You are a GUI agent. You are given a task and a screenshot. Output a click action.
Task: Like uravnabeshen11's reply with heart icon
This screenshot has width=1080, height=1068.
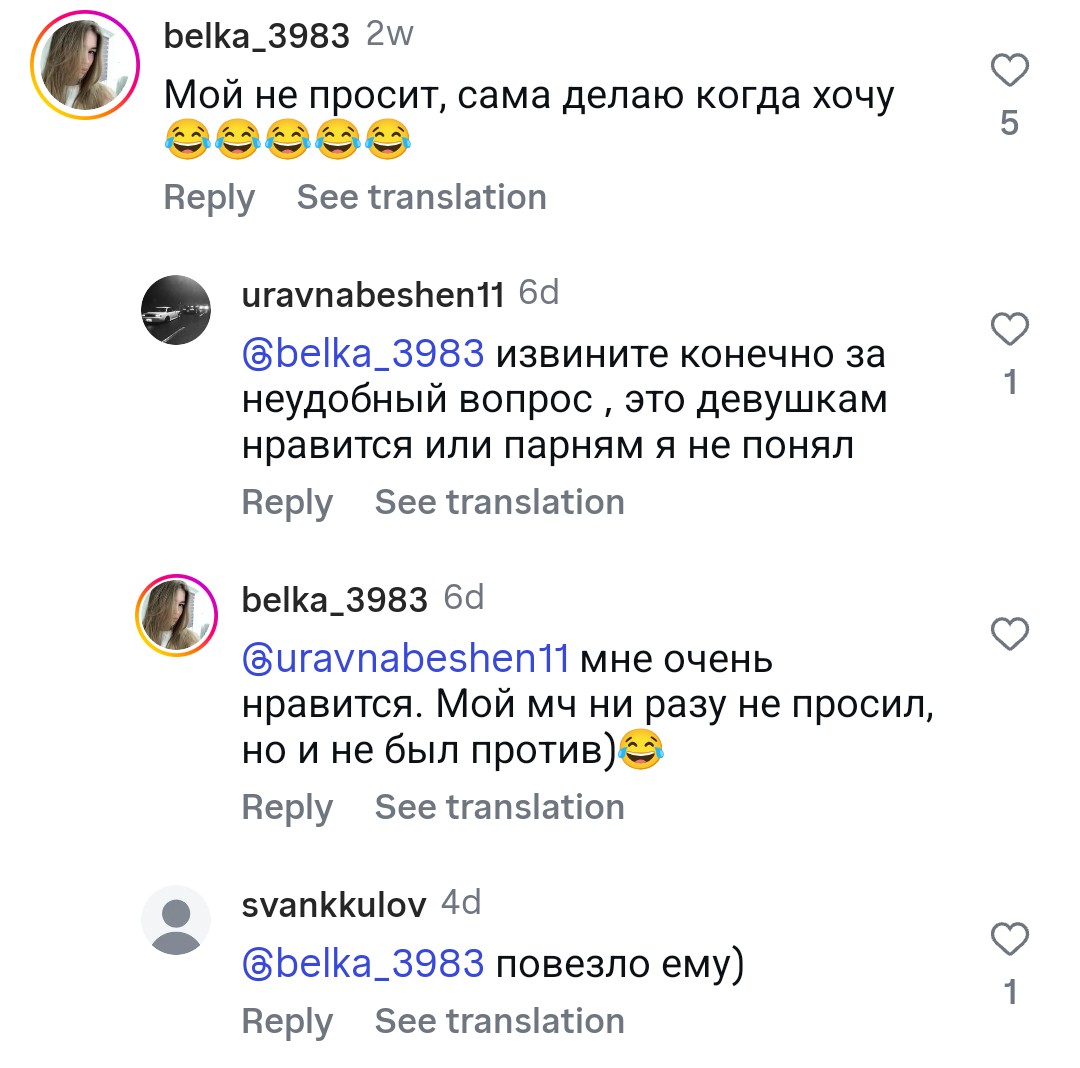coord(1009,329)
